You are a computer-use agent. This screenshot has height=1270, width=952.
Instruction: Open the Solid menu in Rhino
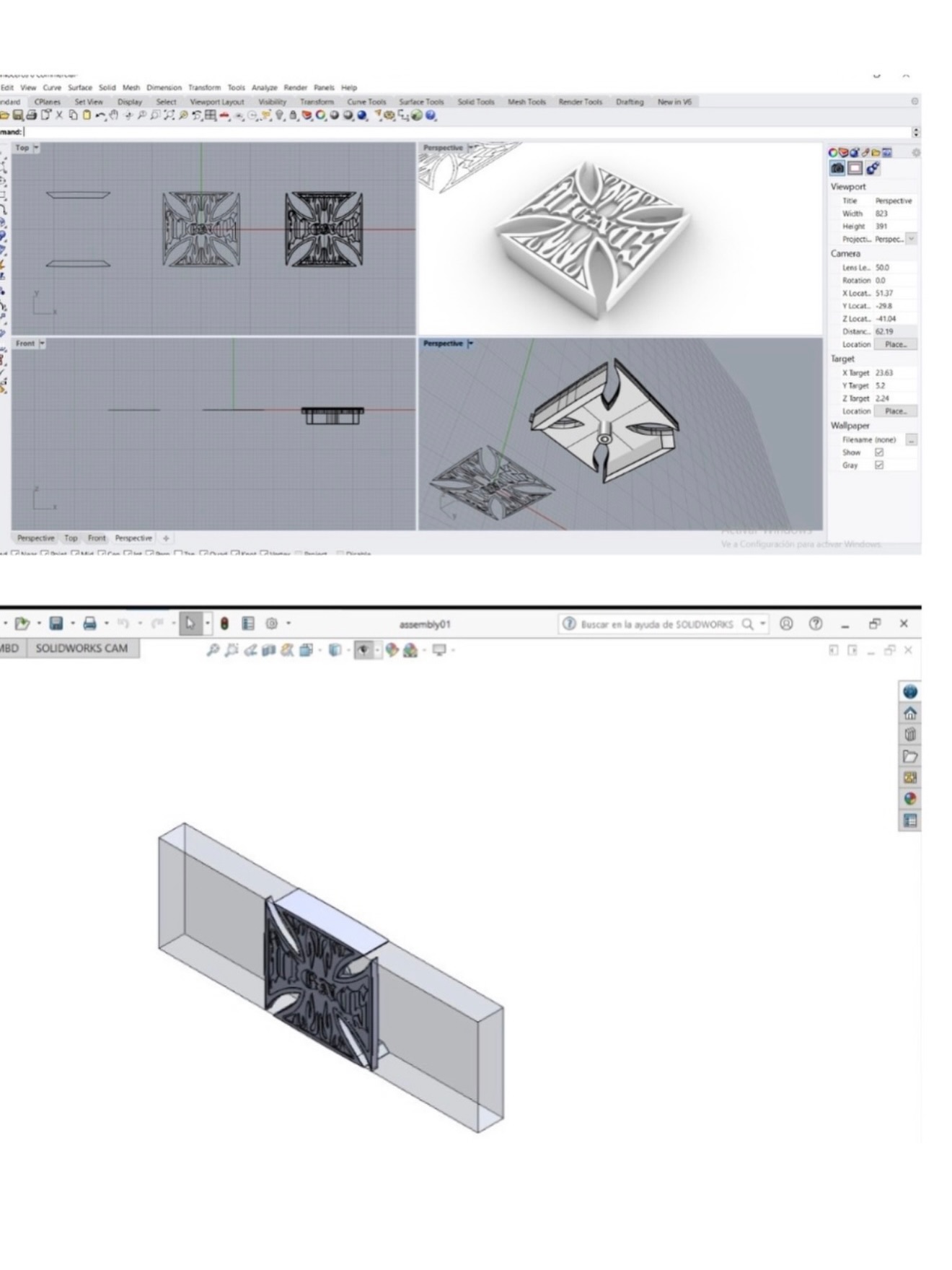(107, 88)
